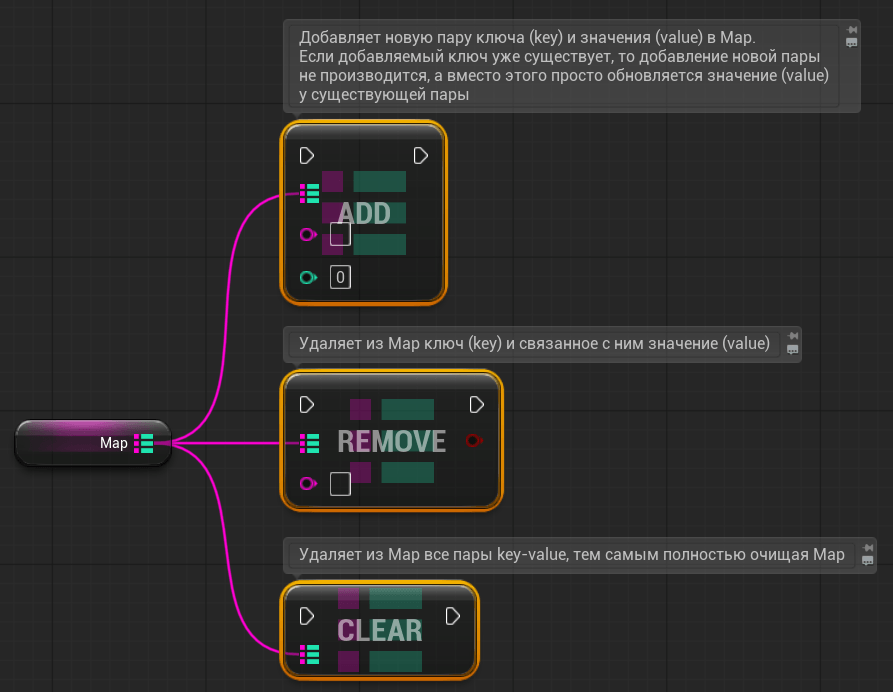Click the comment bubble icon on the ADD tooltip
This screenshot has width=893, height=692.
[852, 44]
